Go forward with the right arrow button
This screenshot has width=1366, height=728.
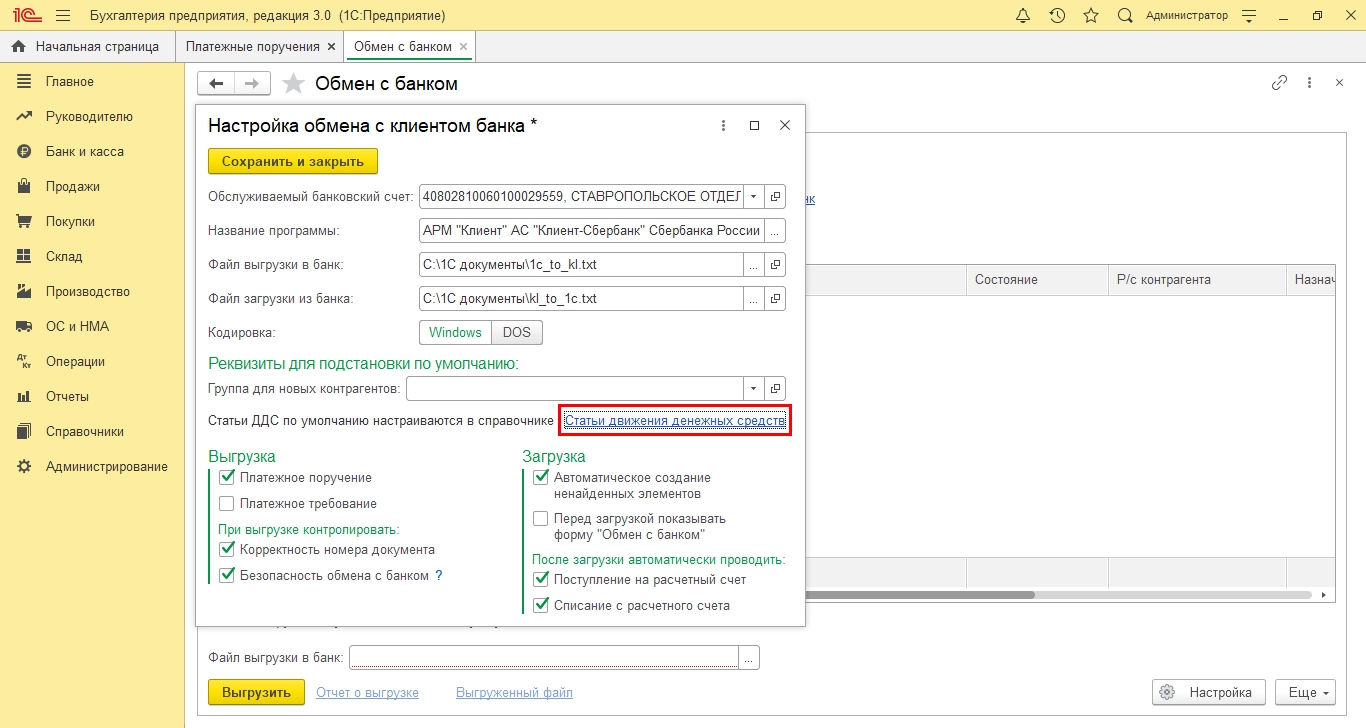[x=252, y=84]
